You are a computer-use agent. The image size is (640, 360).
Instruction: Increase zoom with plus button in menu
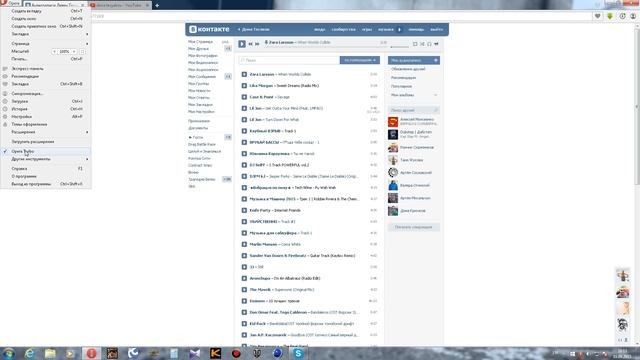[x=74, y=51]
